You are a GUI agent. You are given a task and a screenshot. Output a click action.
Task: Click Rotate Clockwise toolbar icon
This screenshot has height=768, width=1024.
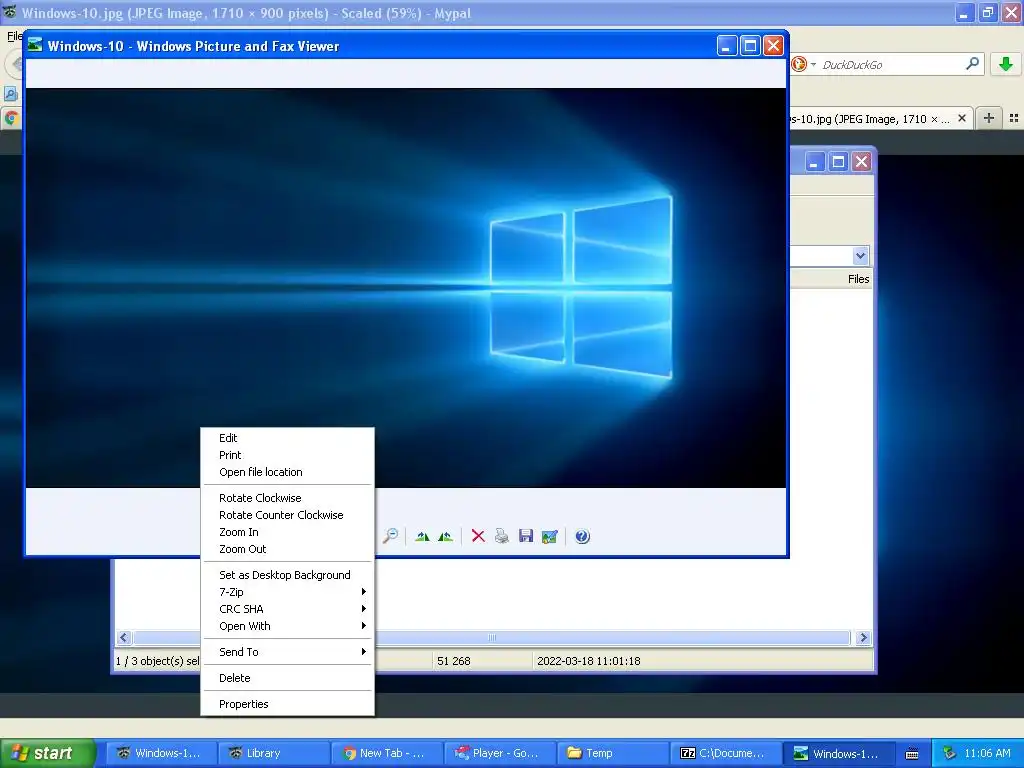423,536
